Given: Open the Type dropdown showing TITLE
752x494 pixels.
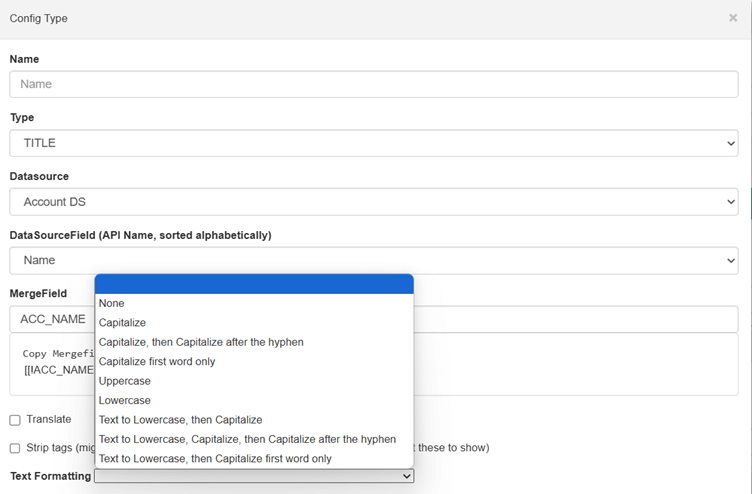Looking at the screenshot, I should point(374,143).
